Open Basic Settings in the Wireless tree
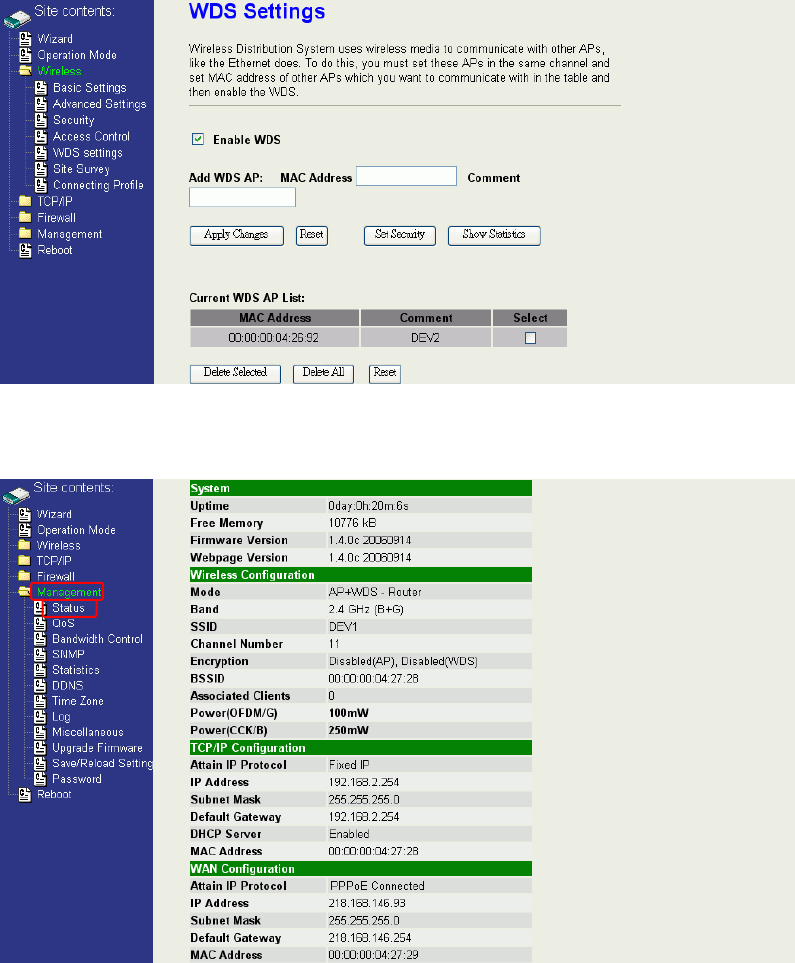The height and width of the screenshot is (963, 795). click(90, 88)
